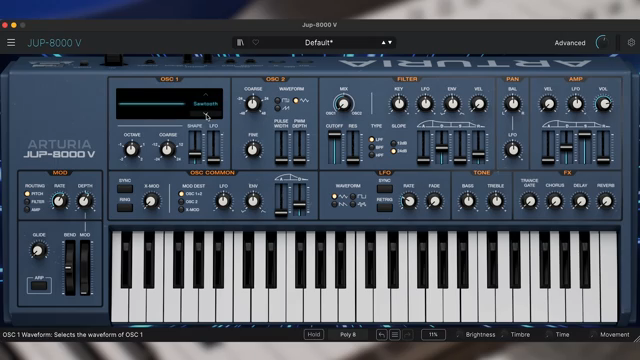
Task: Click the BASS tone knob
Action: click(x=468, y=201)
